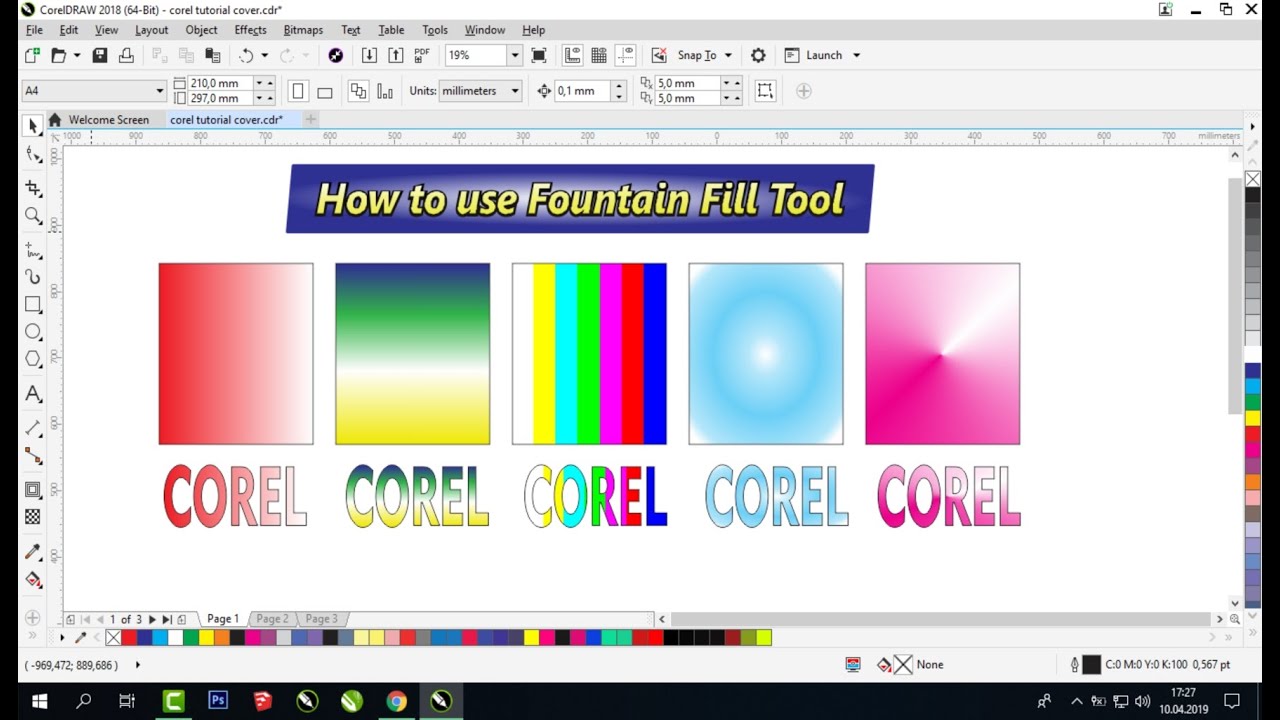This screenshot has width=1280, height=720.
Task: Select the Drop Shadow tool
Action: 33,490
